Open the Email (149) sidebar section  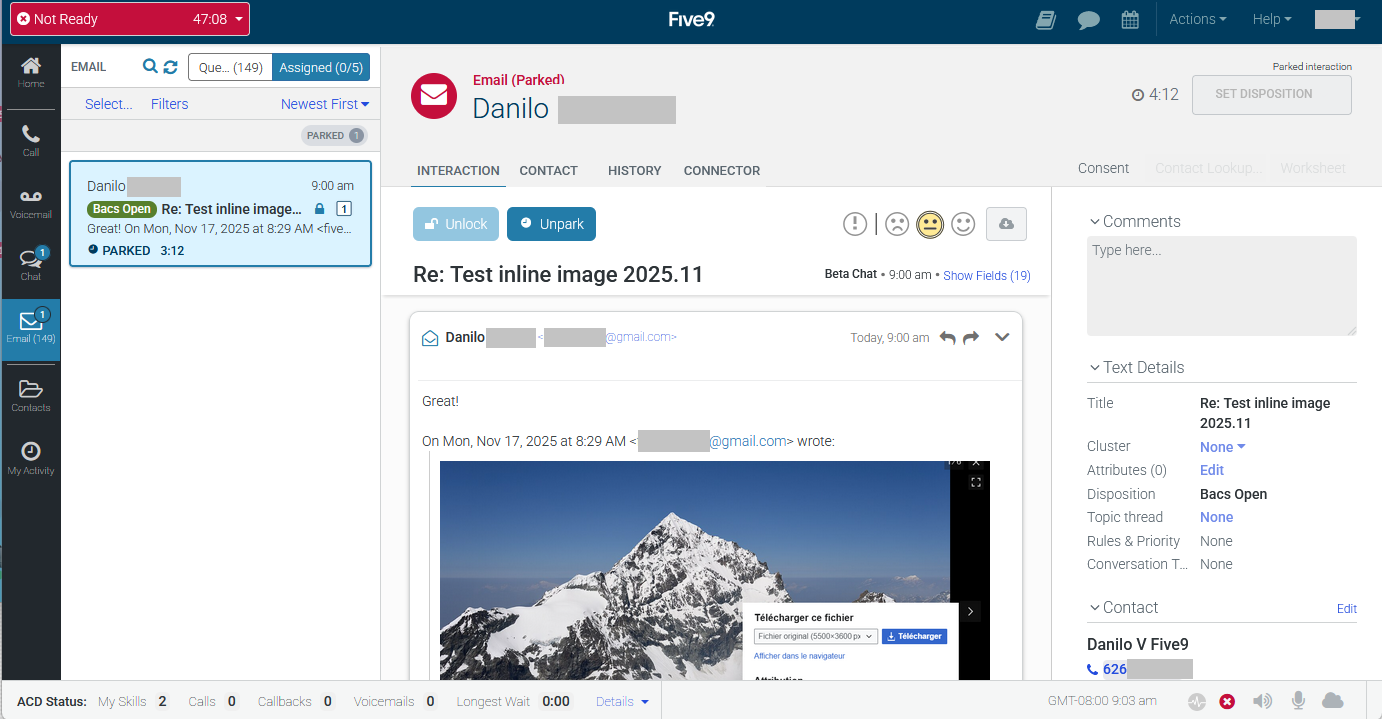(x=31, y=327)
